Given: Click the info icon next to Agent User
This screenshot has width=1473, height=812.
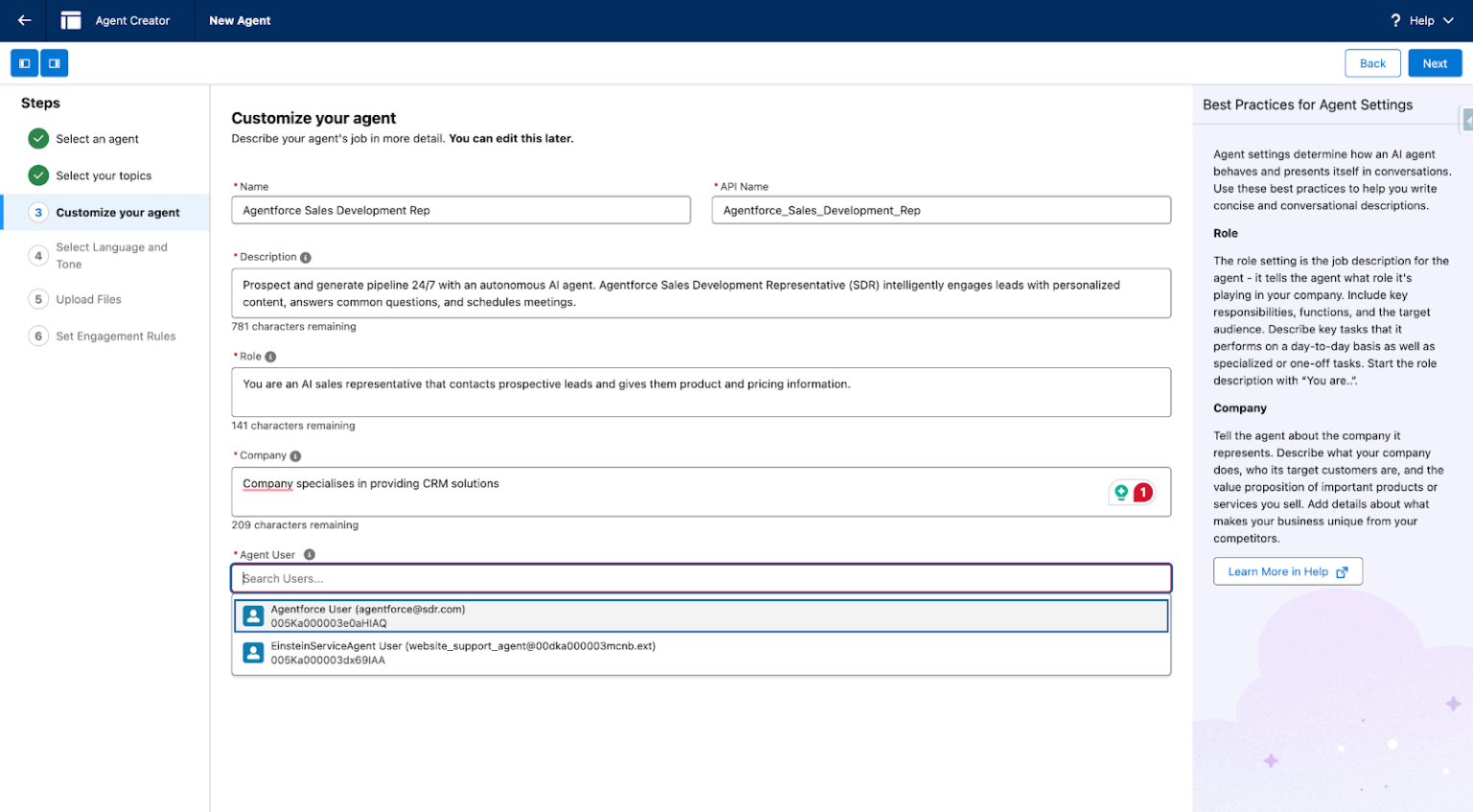Looking at the screenshot, I should (310, 553).
